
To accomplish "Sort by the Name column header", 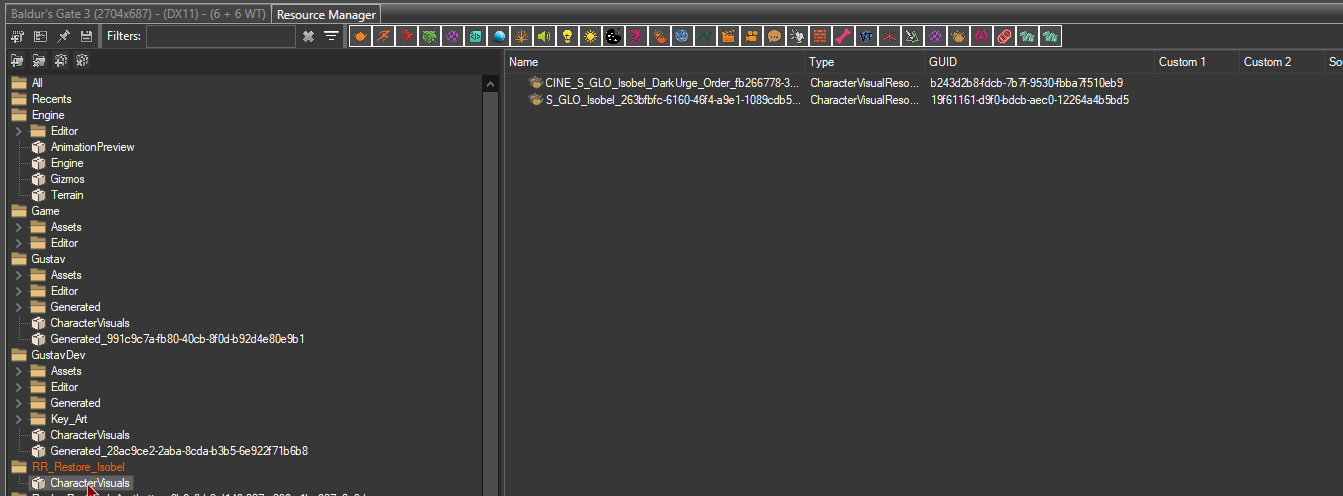I will coord(655,62).
